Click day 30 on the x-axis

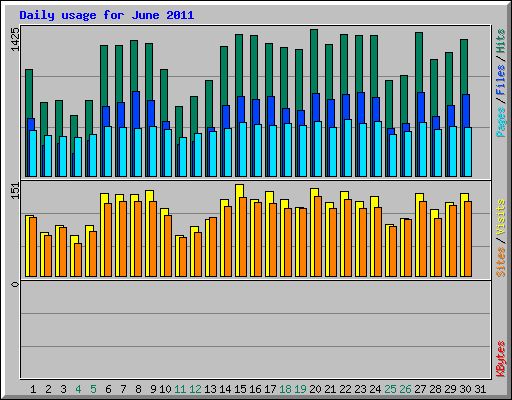click(465, 389)
